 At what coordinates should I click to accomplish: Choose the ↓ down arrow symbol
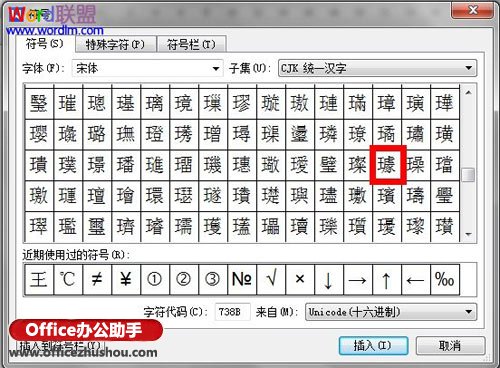click(329, 279)
